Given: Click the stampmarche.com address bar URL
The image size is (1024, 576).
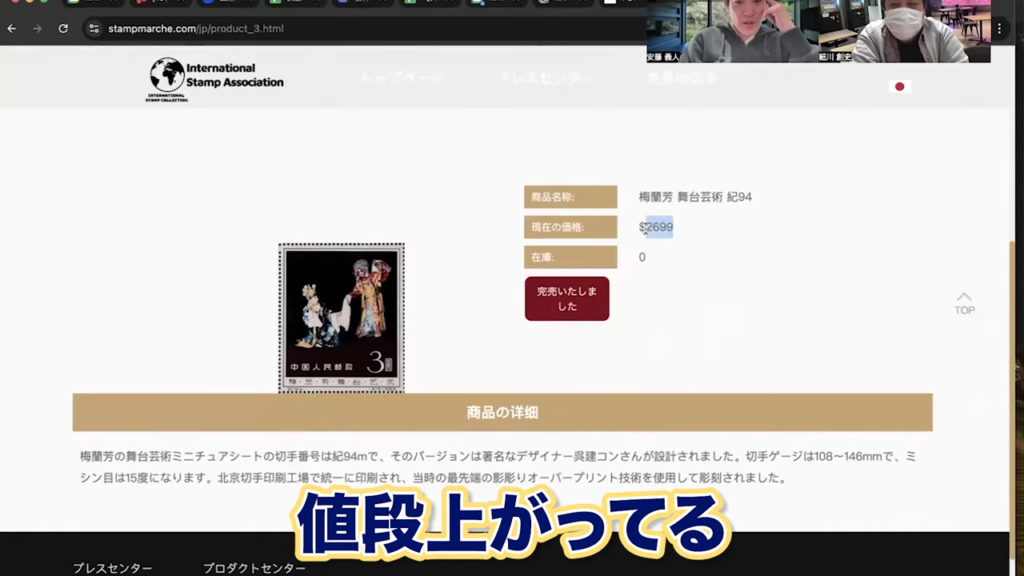Looking at the screenshot, I should tap(196, 29).
